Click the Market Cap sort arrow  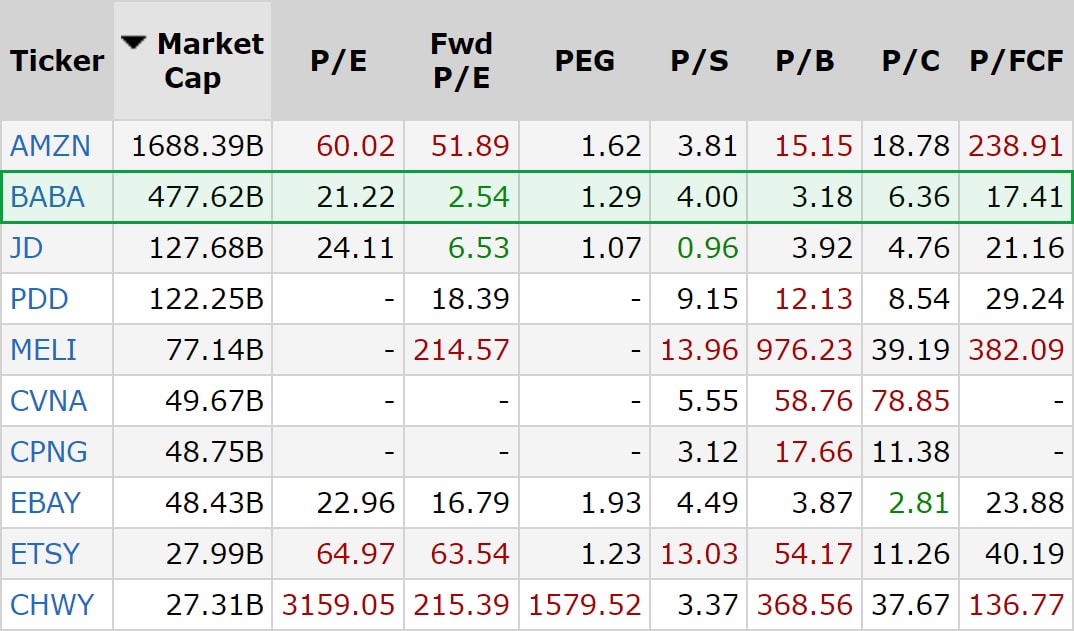pos(133,42)
